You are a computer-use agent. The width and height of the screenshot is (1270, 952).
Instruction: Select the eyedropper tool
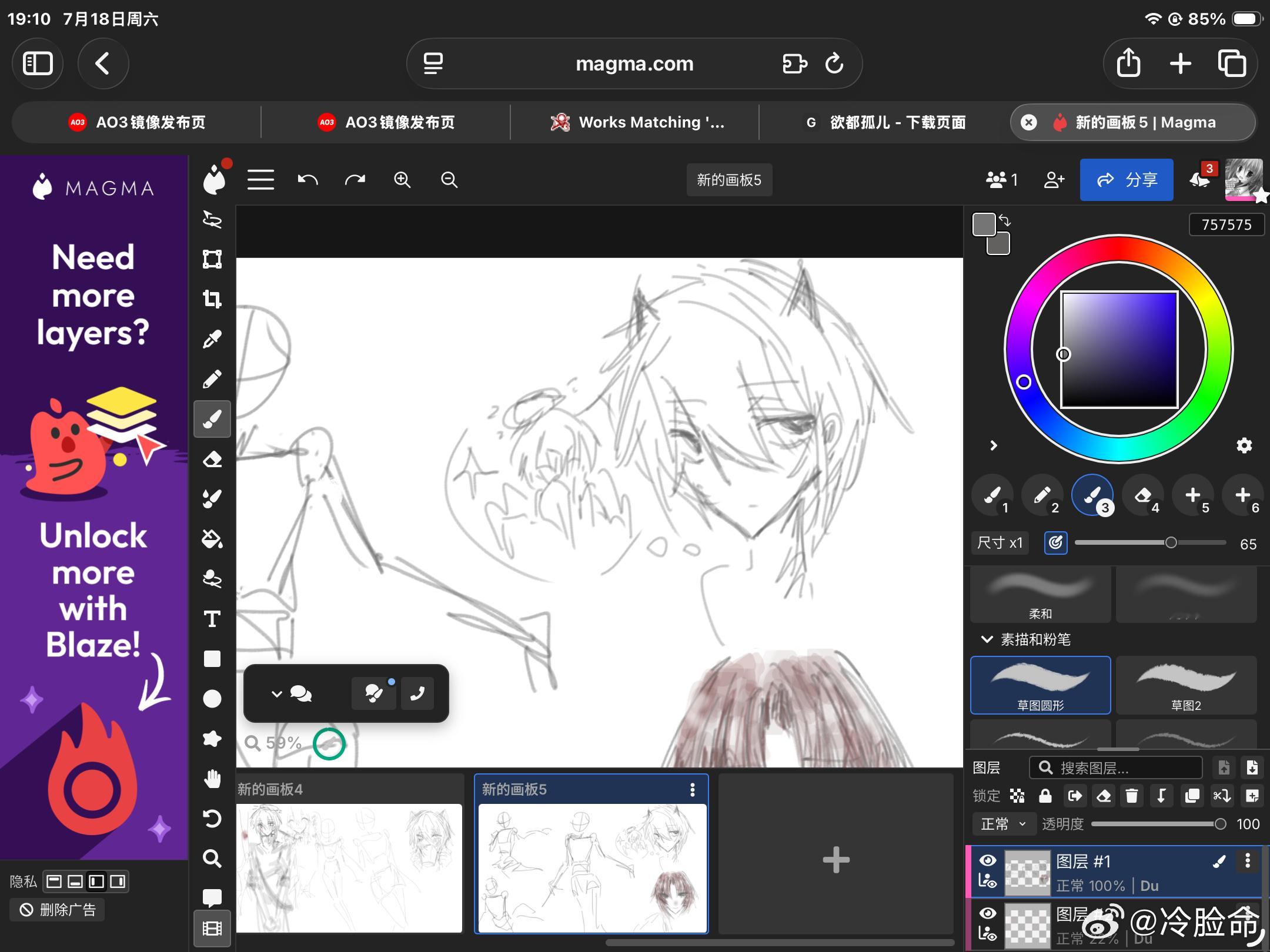click(x=212, y=339)
